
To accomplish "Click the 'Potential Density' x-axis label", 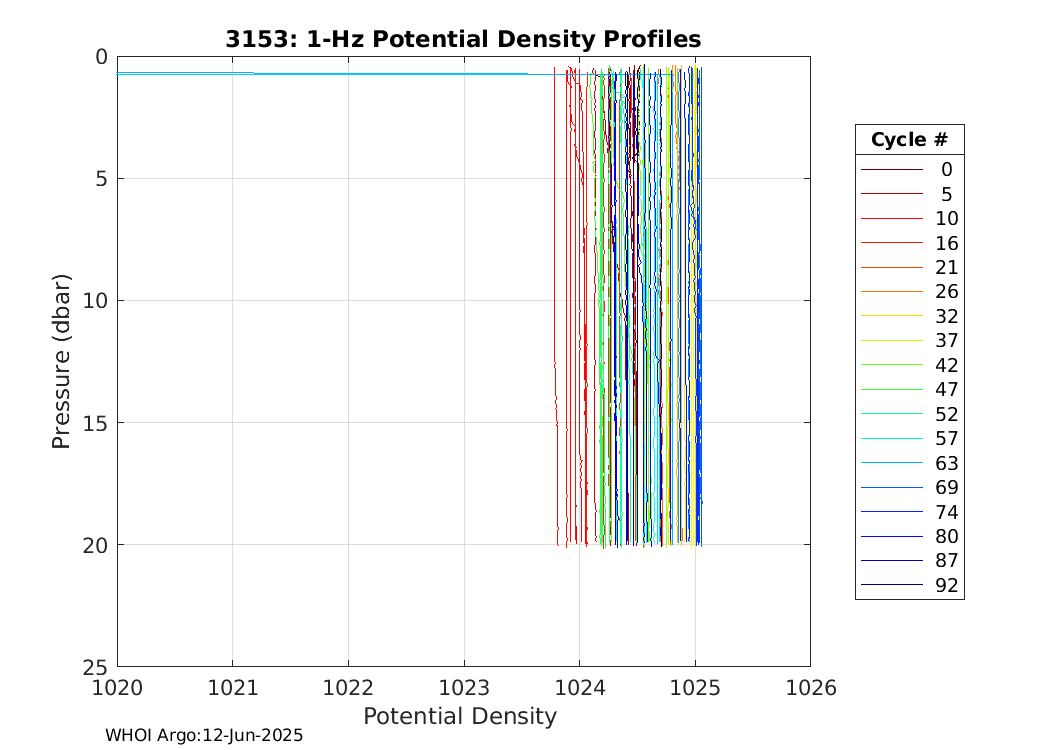I will (460, 717).
